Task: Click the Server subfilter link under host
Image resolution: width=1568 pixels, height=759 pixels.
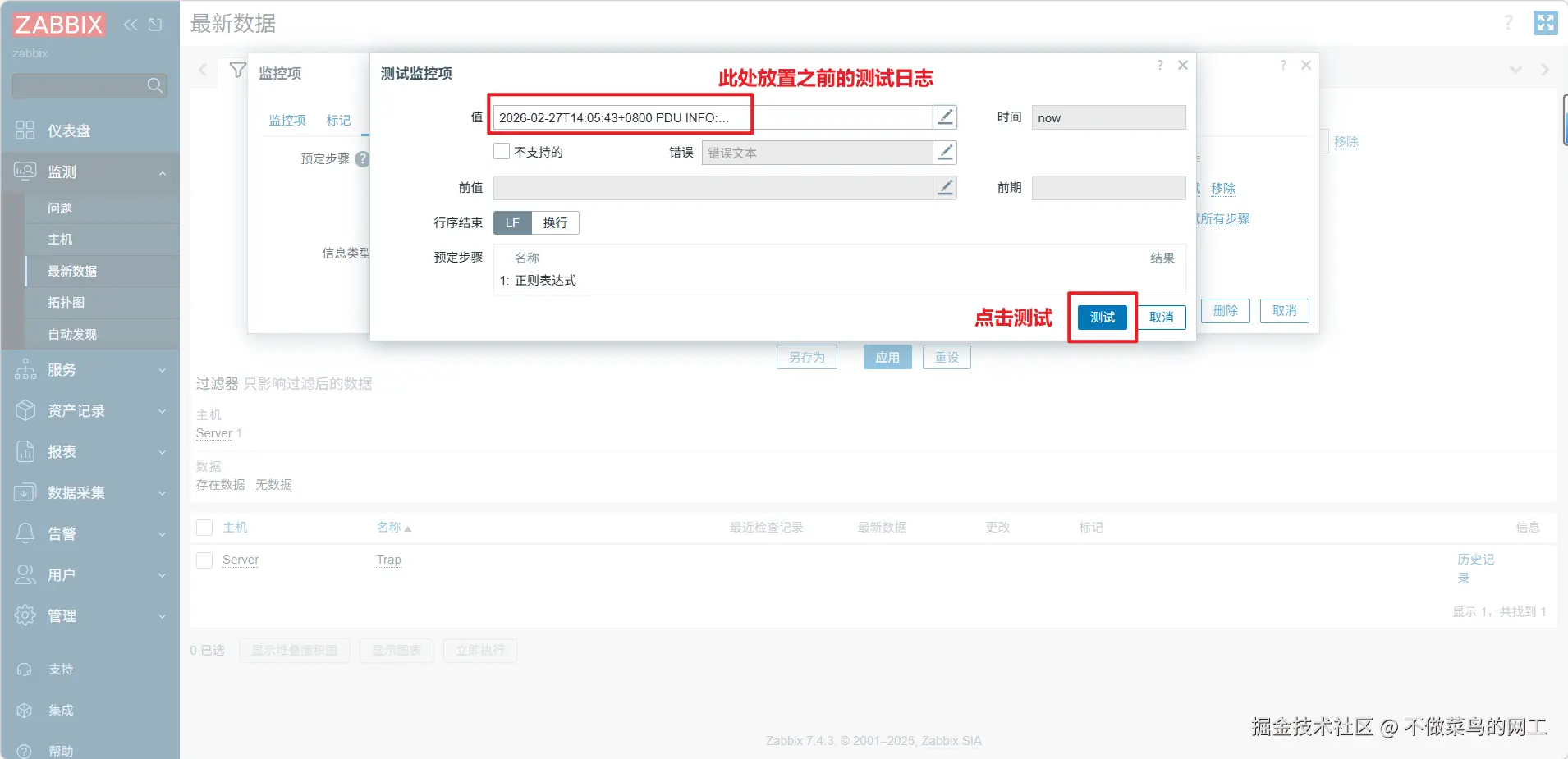Action: [214, 433]
